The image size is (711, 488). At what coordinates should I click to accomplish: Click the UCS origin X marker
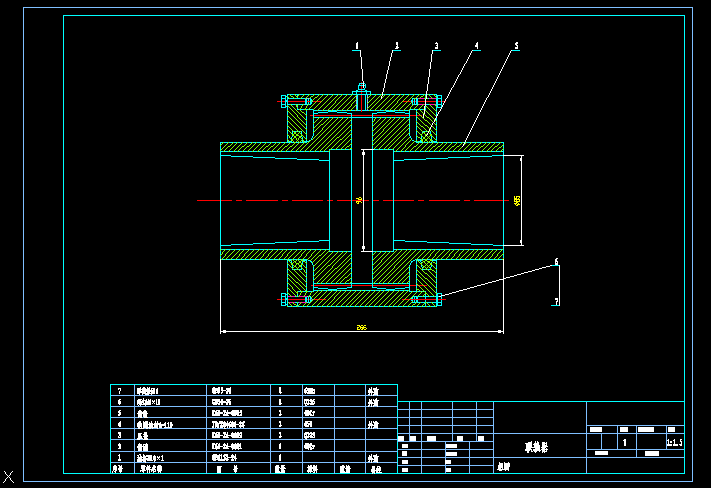(x=8, y=477)
